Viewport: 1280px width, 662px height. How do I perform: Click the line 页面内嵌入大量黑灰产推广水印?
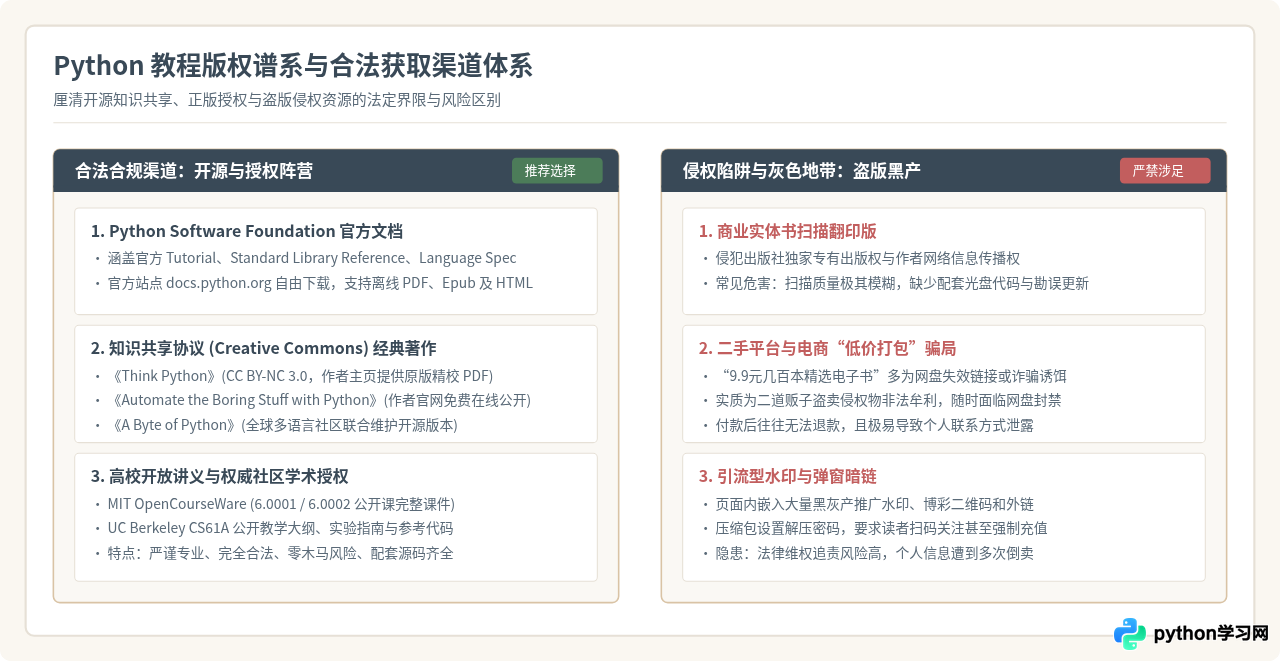pos(875,503)
